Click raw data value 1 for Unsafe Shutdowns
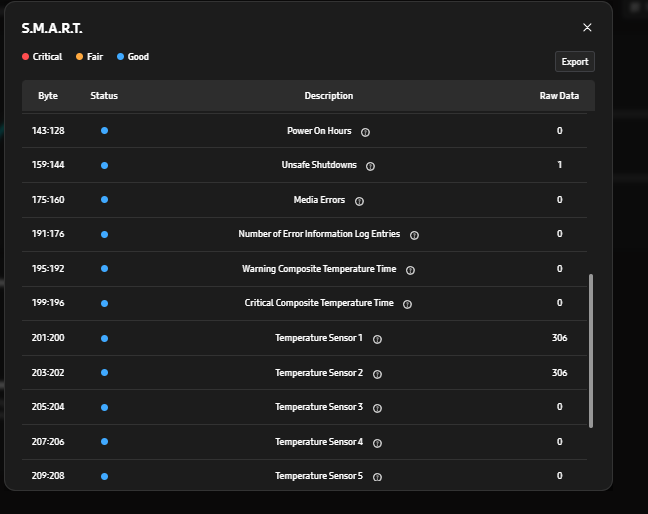Viewport: 648px width, 514px height. tap(560, 165)
